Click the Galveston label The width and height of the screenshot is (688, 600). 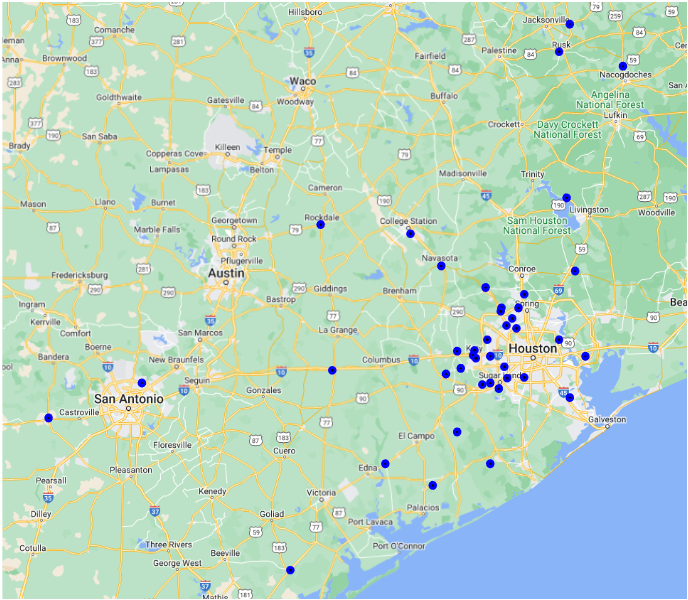click(x=607, y=419)
